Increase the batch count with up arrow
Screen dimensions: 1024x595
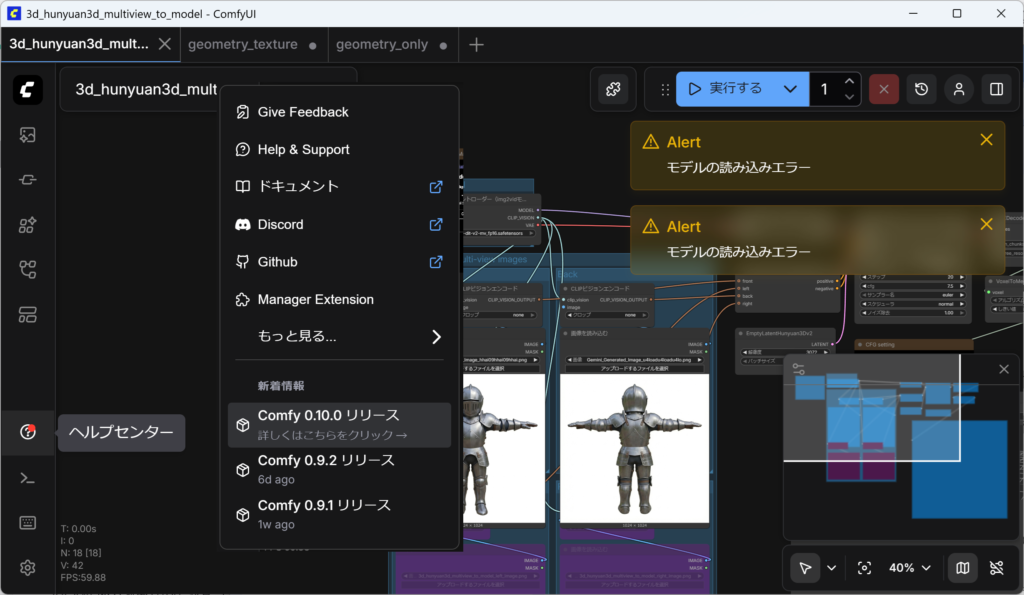pos(849,81)
